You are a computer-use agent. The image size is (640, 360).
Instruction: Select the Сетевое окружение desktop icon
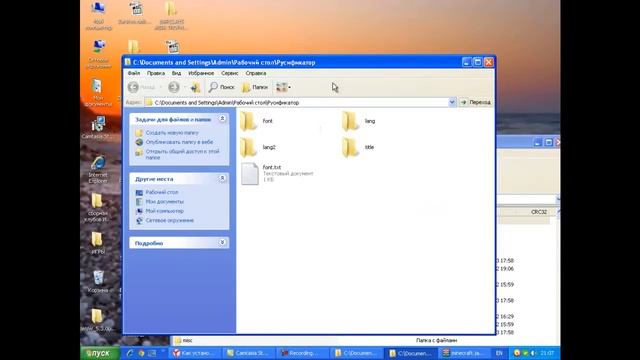click(x=98, y=54)
